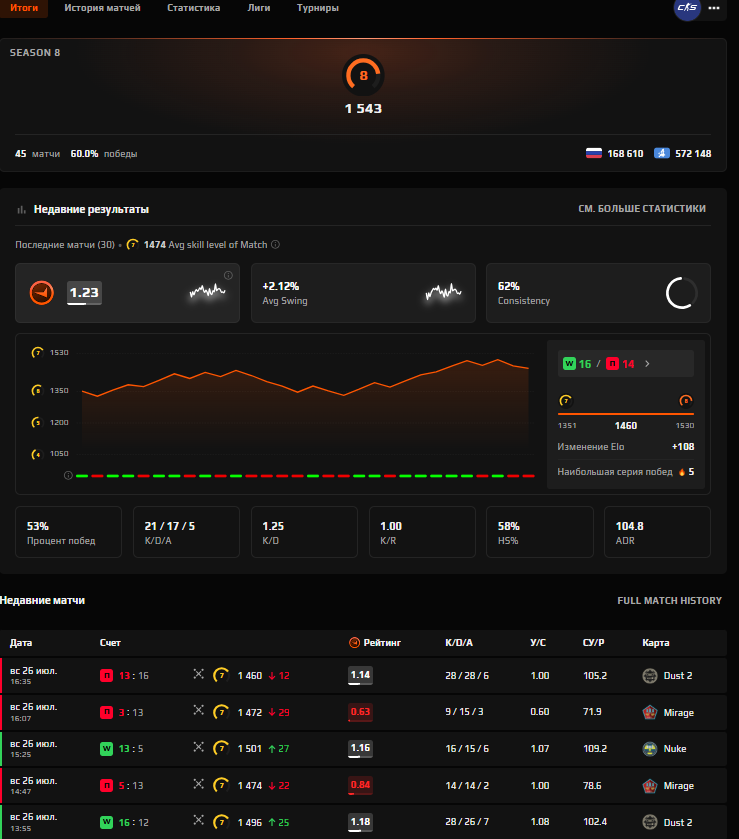Click the level 8 skill badge
The image size is (739, 839).
pyautogui.click(x=363, y=75)
